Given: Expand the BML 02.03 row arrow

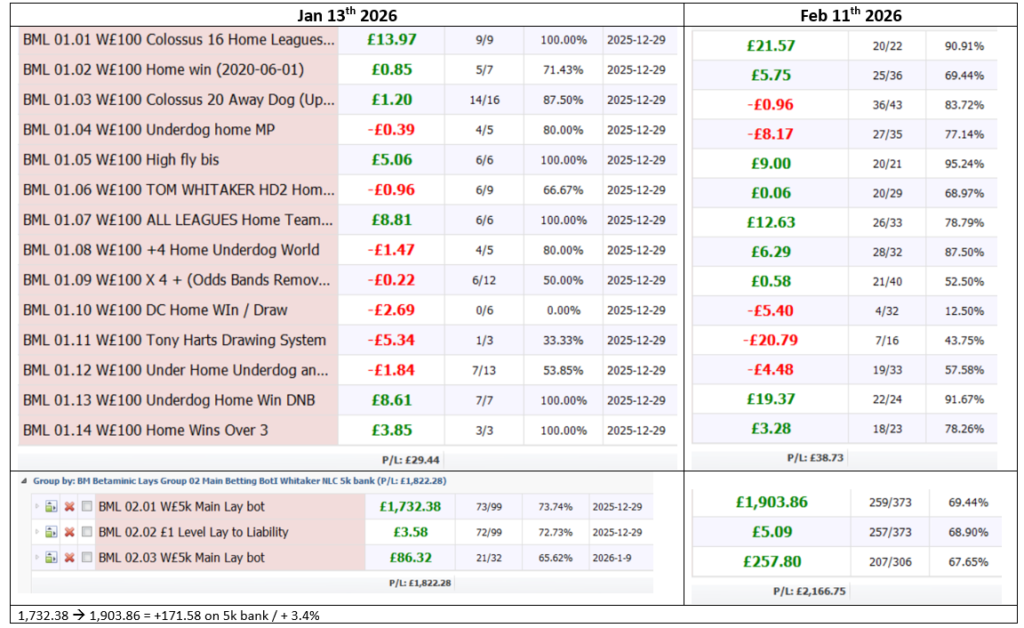Looking at the screenshot, I should [x=38, y=558].
